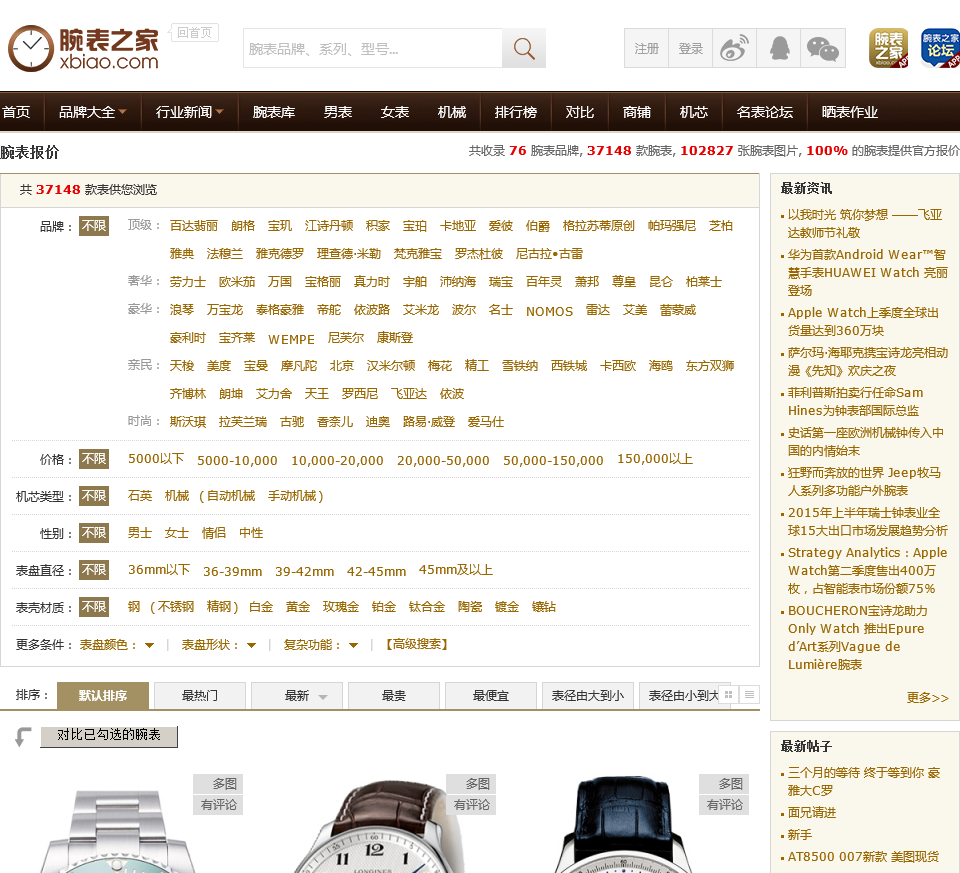Filter by brand NOMOS
This screenshot has width=960, height=873.
549,311
